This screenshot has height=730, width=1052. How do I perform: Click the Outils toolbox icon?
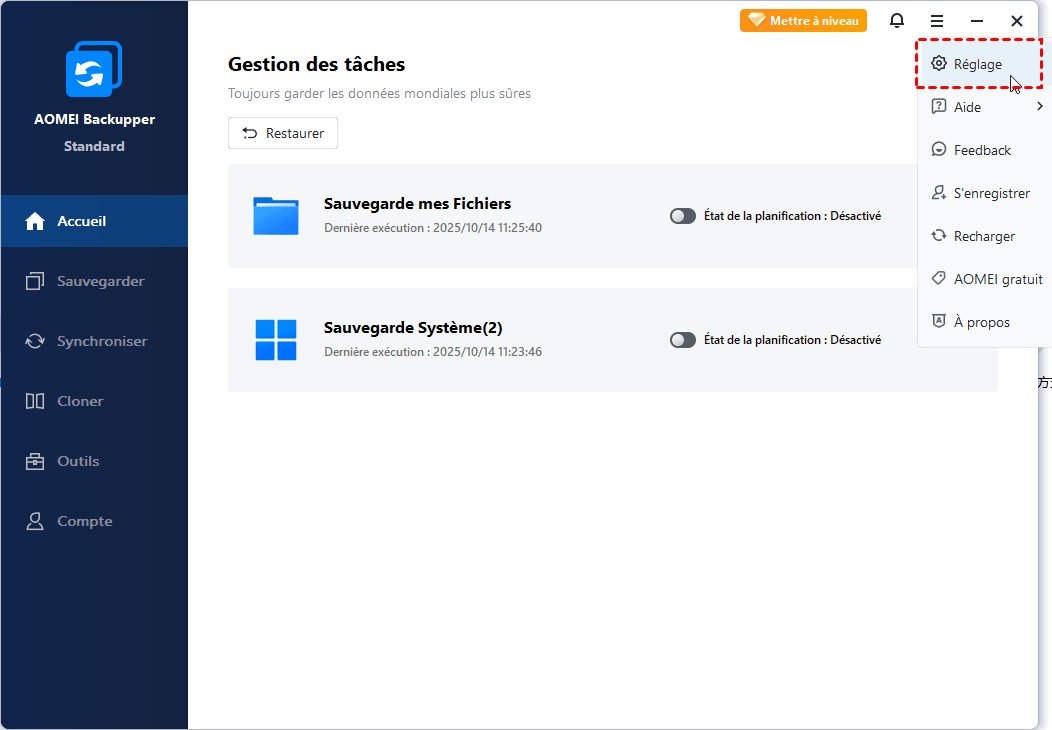point(35,461)
